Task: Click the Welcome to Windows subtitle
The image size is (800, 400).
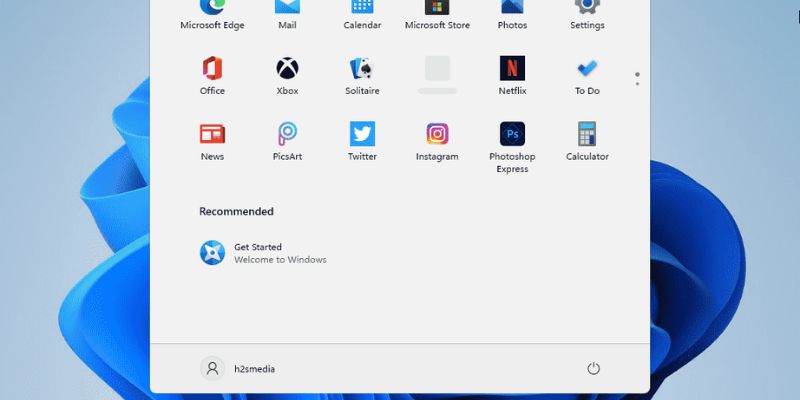Action: pyautogui.click(x=280, y=260)
